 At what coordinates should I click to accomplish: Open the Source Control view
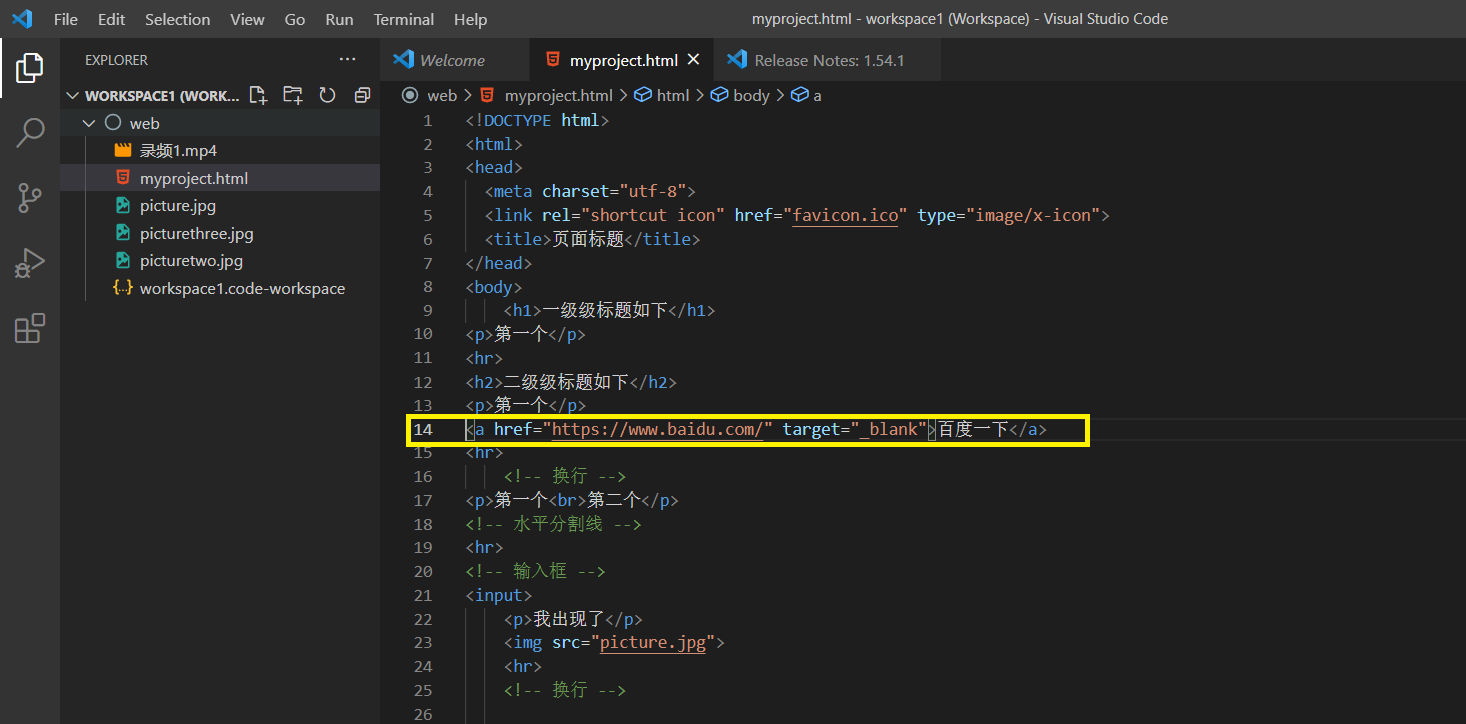point(30,198)
